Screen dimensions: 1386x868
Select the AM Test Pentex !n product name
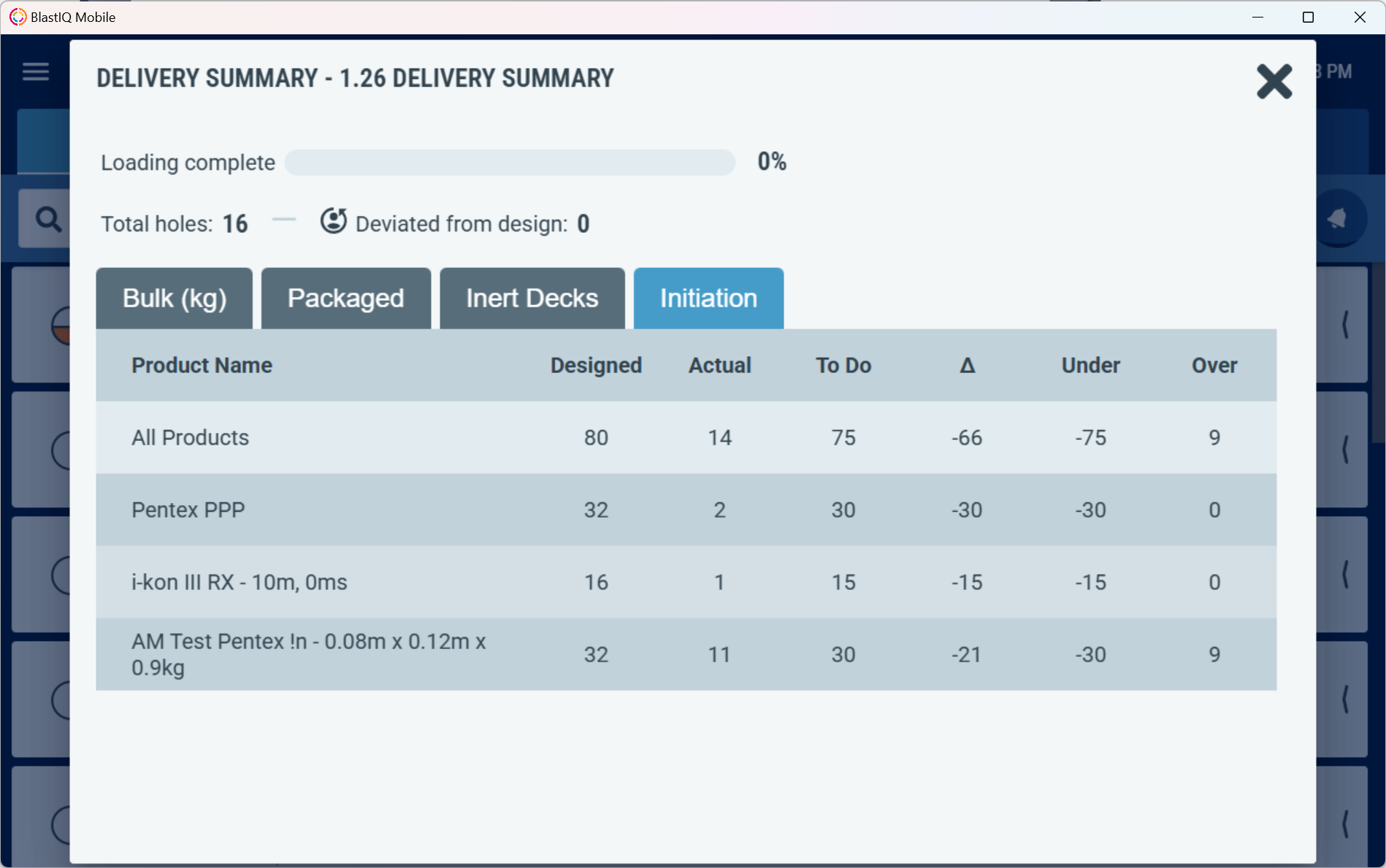(x=308, y=654)
